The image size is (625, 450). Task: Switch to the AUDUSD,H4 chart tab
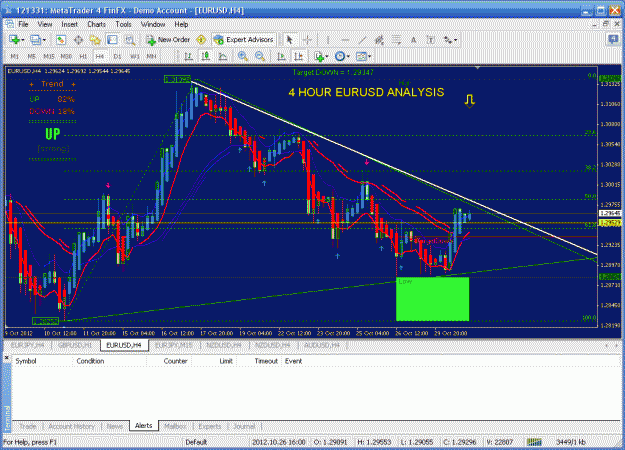[x=322, y=345]
